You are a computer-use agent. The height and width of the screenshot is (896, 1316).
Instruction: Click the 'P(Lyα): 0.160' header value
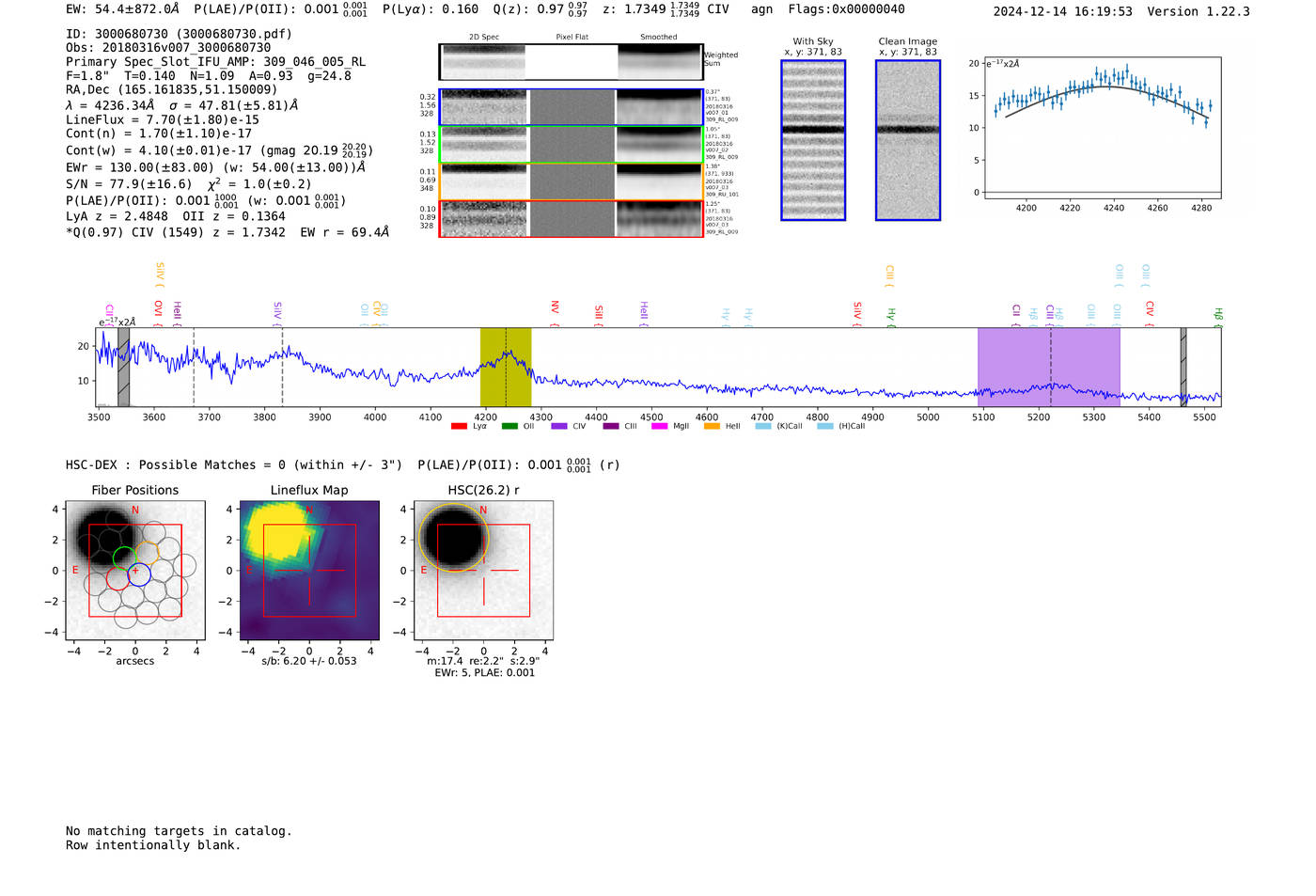tap(431, 9)
